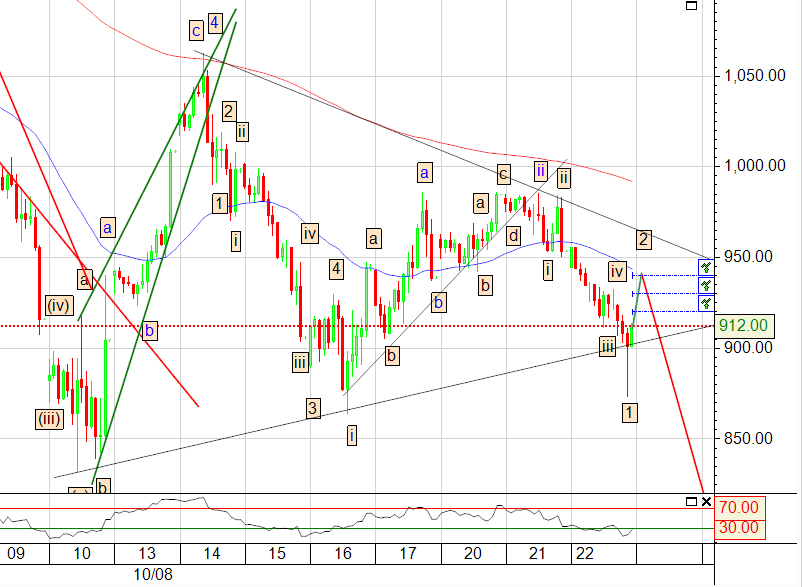Image resolution: width=802 pixels, height=587 pixels.
Task: Select the (iv) wave label
Action: pyautogui.click(x=59, y=306)
